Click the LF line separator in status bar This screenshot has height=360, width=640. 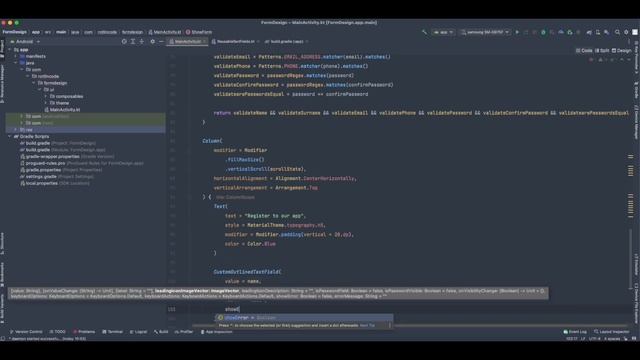click(x=583, y=338)
